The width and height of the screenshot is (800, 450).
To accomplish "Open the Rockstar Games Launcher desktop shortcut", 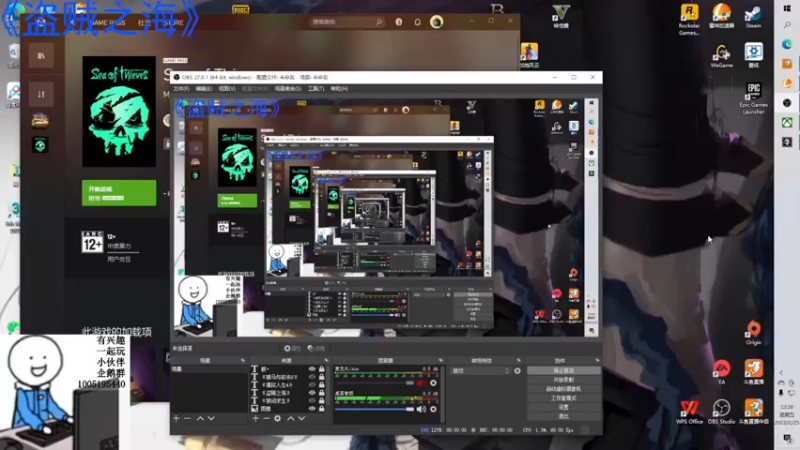I will pos(689,19).
